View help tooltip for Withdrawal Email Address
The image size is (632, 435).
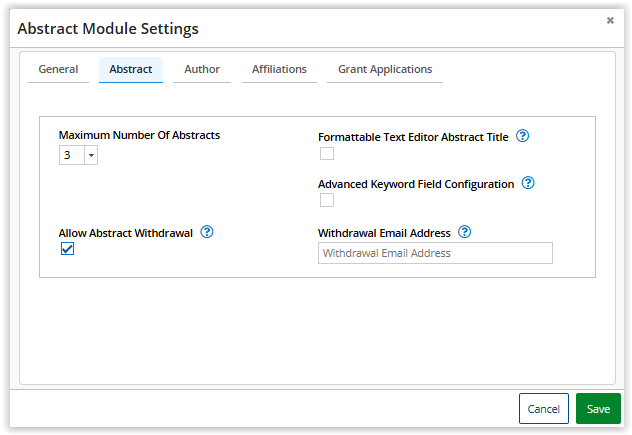464,232
